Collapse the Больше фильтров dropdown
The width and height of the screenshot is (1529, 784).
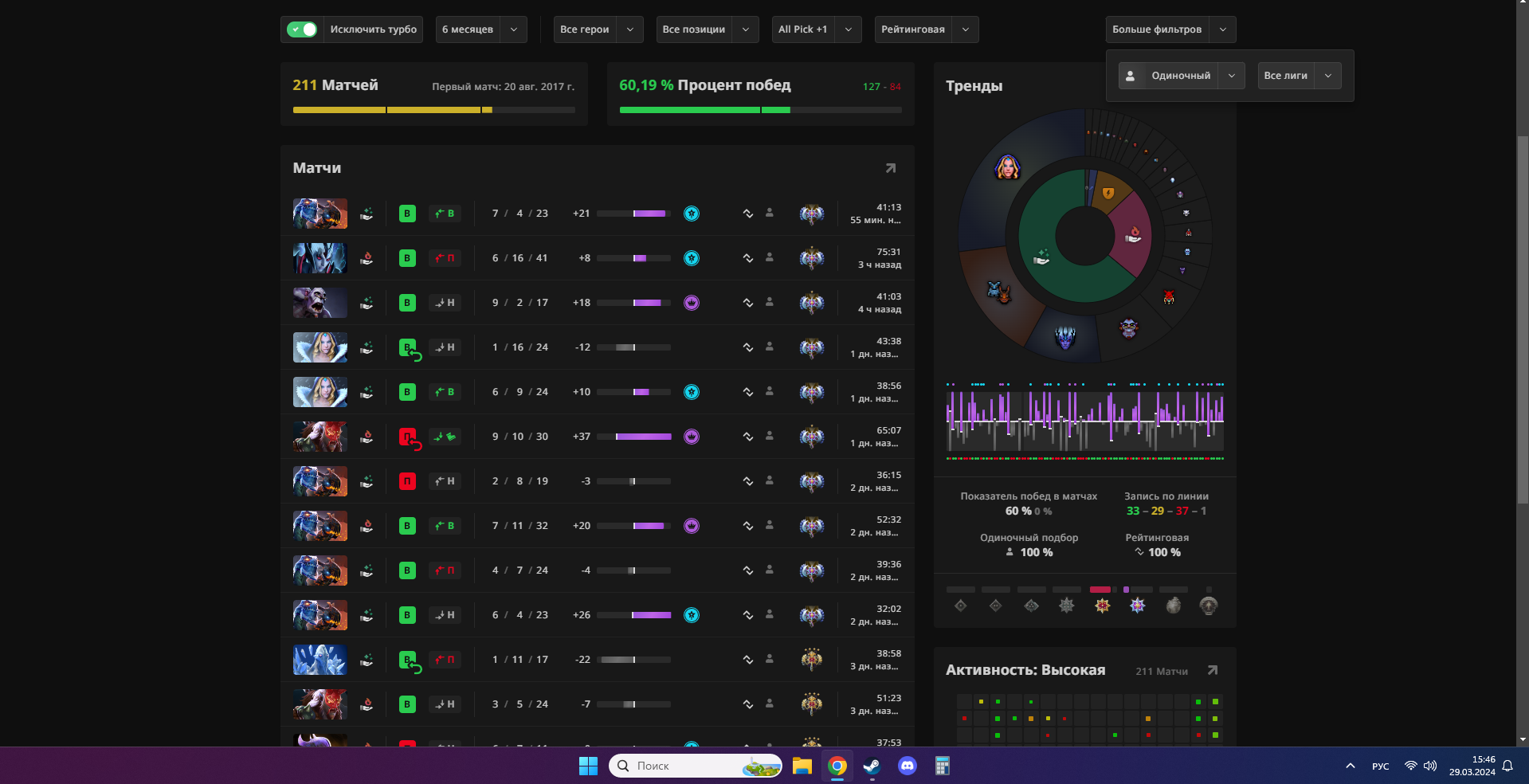[x=1170, y=29]
